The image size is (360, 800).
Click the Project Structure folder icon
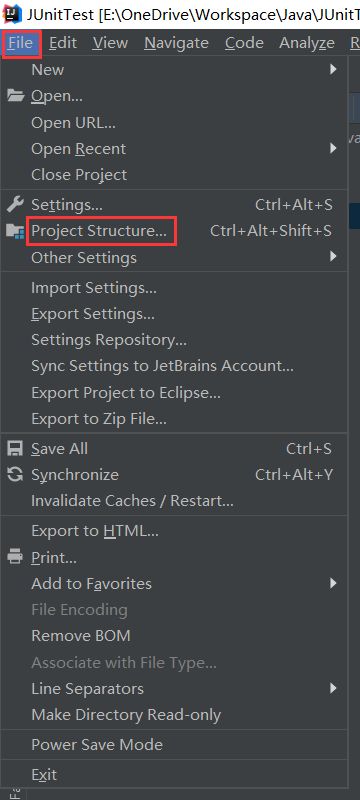[x=15, y=231]
